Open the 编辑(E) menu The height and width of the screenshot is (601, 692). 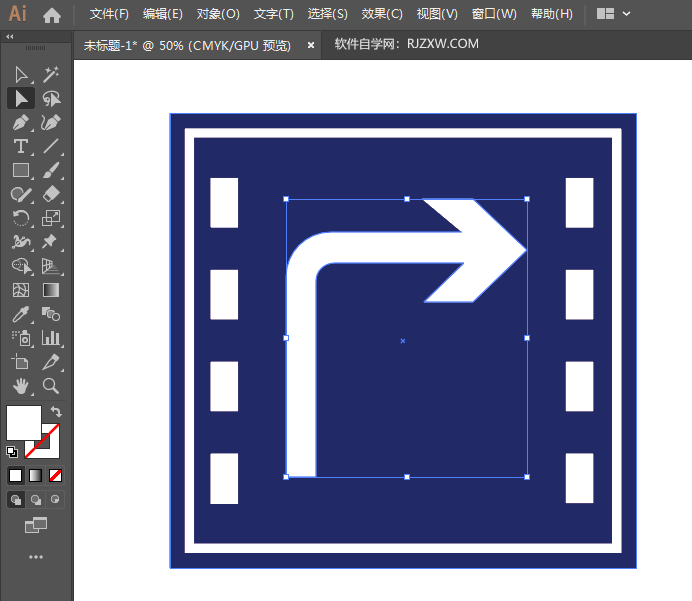click(x=162, y=14)
